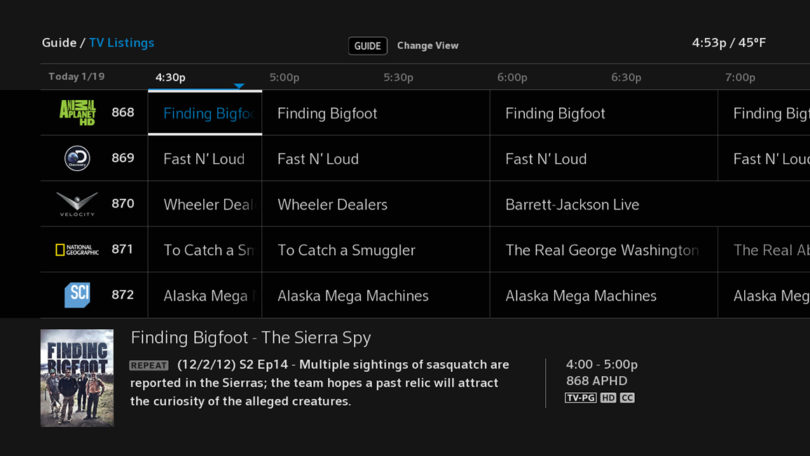Select Alaska Mega Machines at 4:30p
This screenshot has height=456, width=810.
tap(205, 295)
